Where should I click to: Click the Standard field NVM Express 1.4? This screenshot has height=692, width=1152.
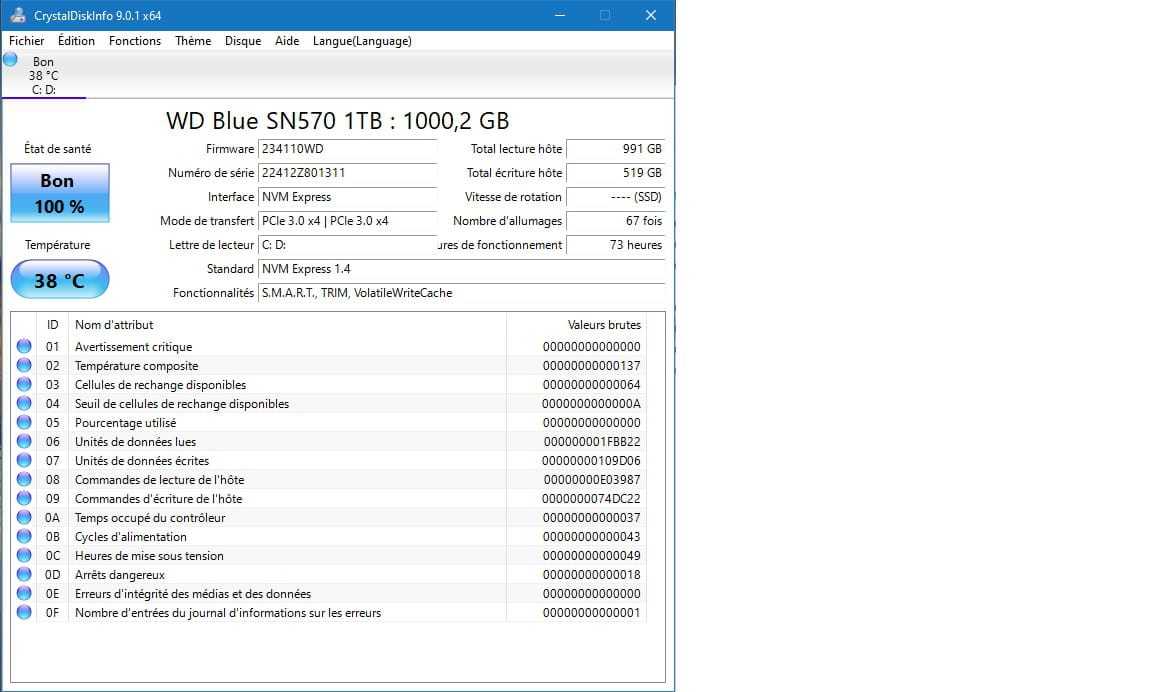[x=461, y=270]
